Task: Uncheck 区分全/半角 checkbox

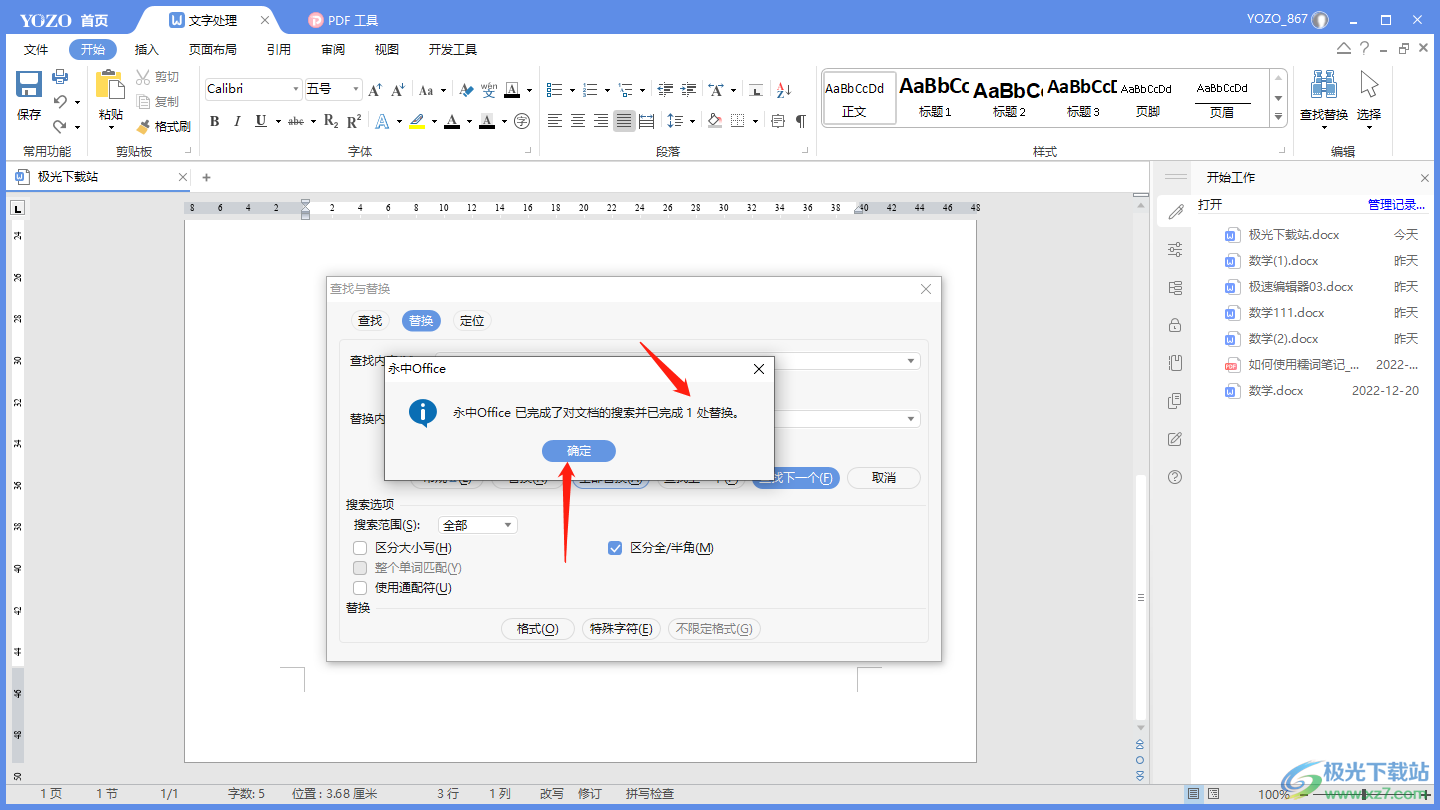Action: 615,548
